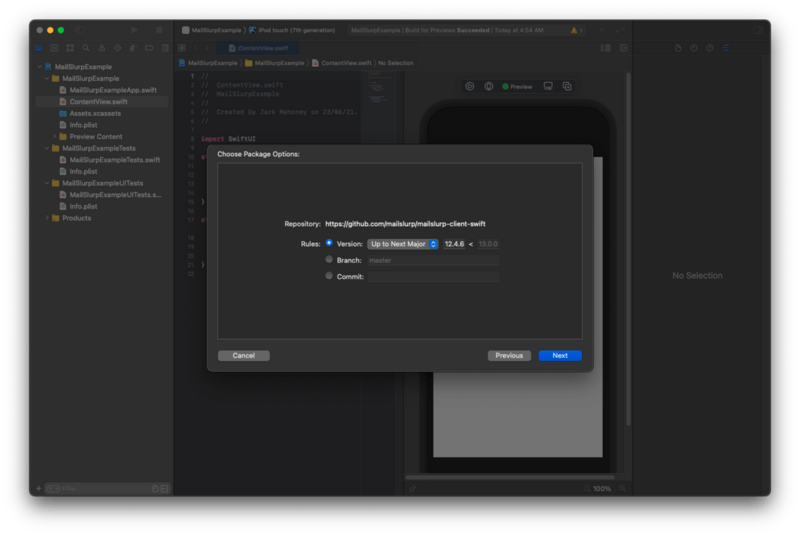Show recent files filter clock icon
800x535 pixels.
click(x=155, y=489)
